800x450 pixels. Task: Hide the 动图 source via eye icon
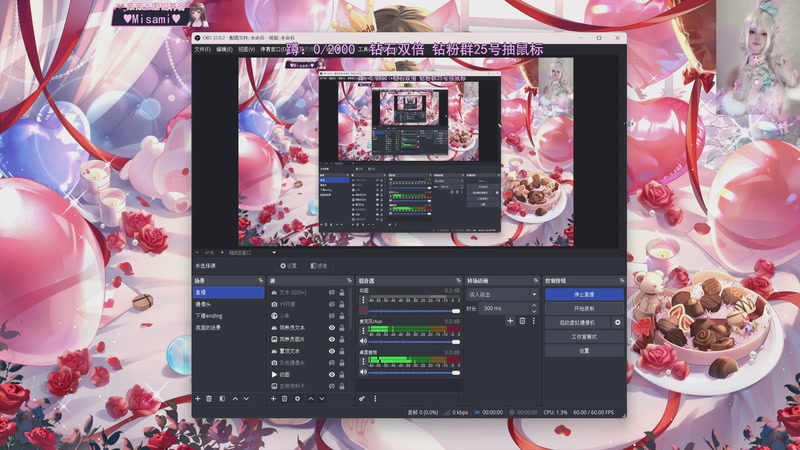pos(332,374)
